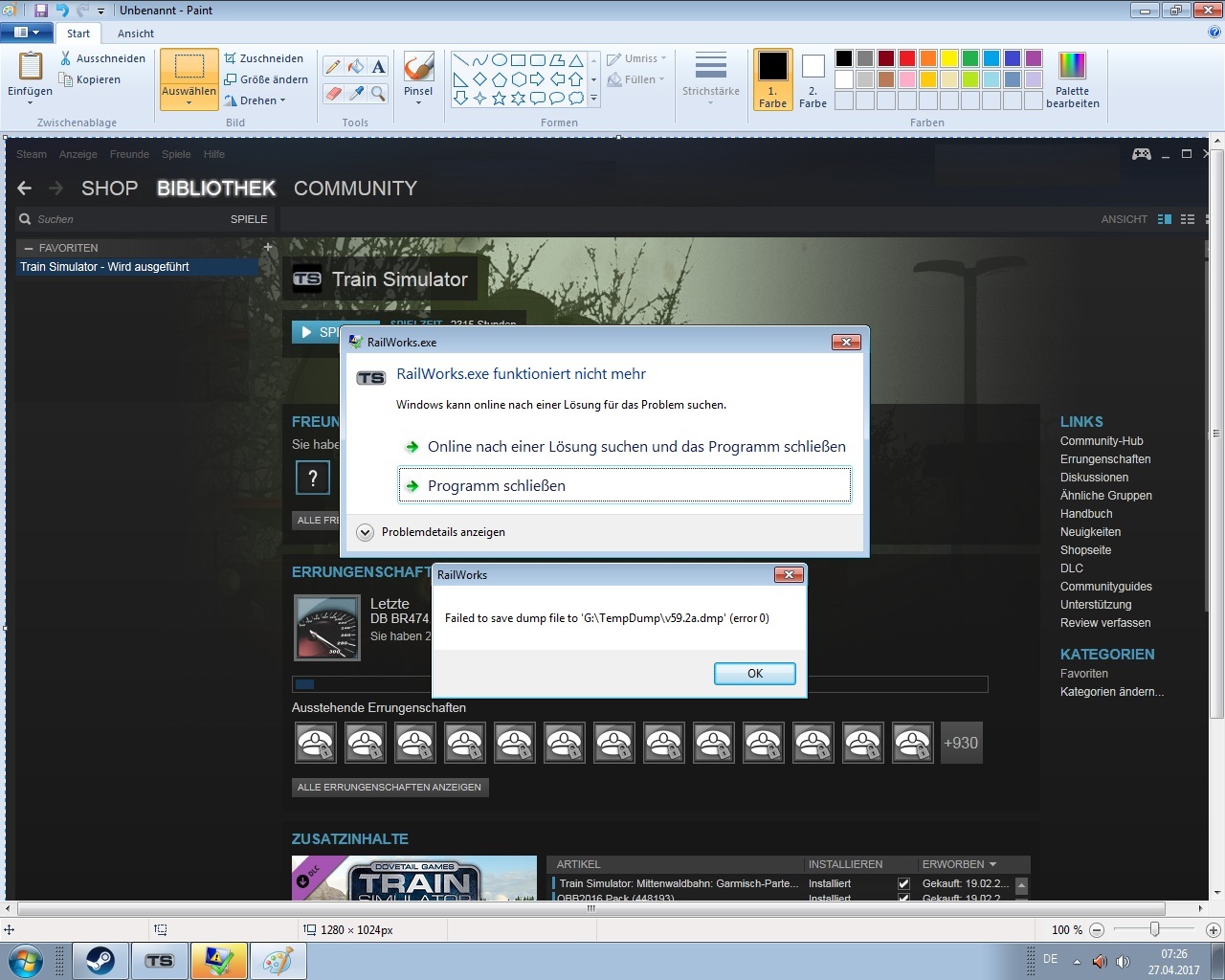Switch to the Ansicht ribbon tab
The image size is (1225, 980).
[136, 33]
